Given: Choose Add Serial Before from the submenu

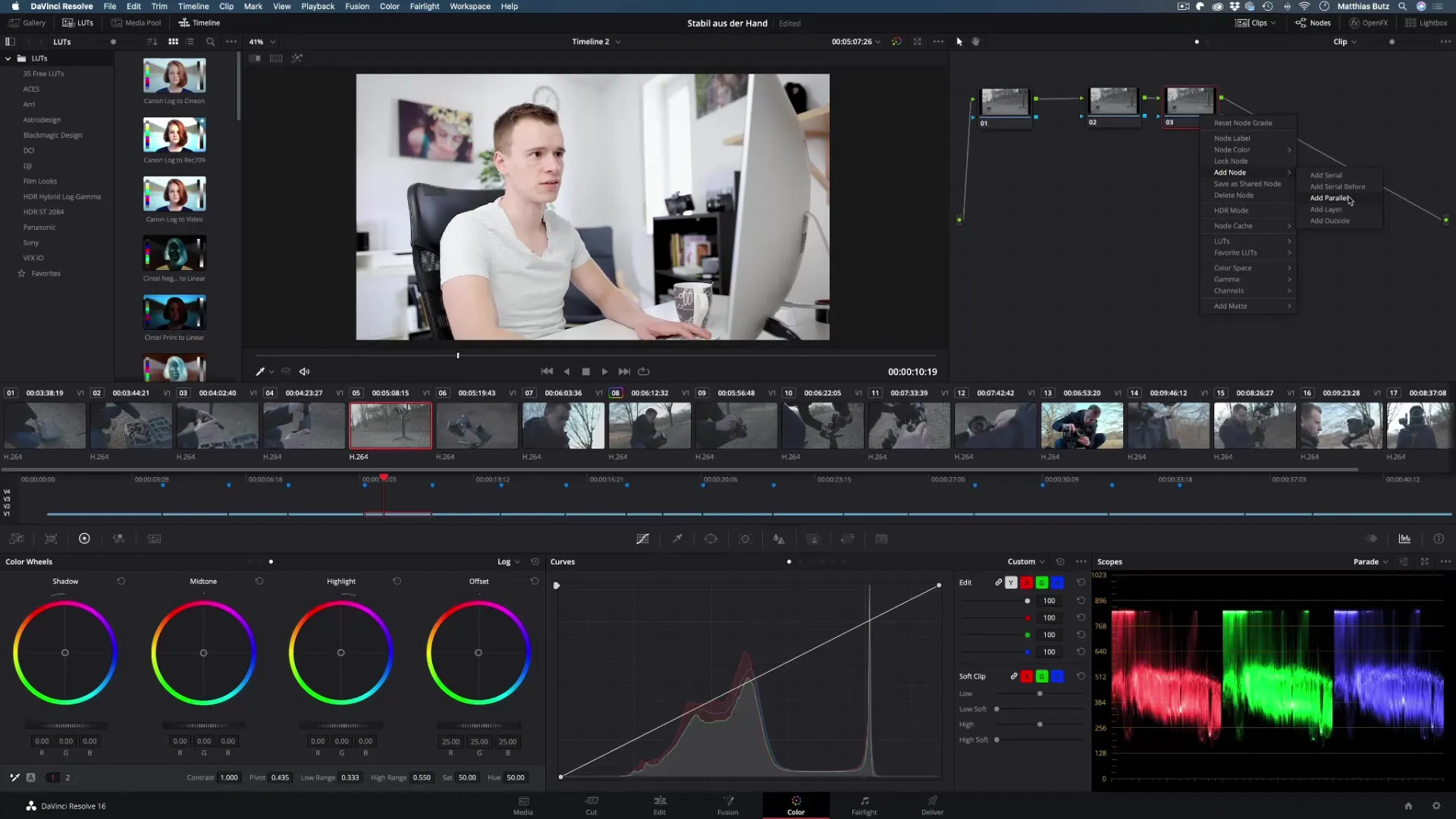Looking at the screenshot, I should [1337, 187].
